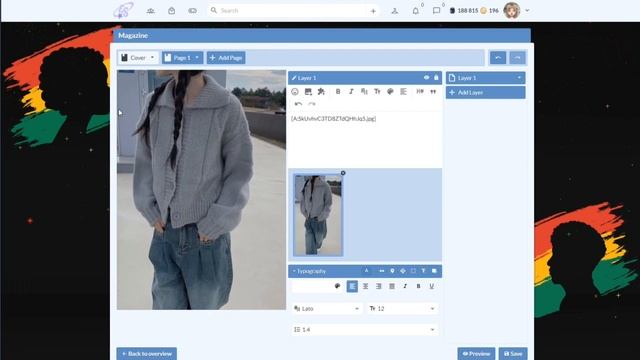
Task: Open text size icon in editor toolbar
Action: tap(377, 92)
